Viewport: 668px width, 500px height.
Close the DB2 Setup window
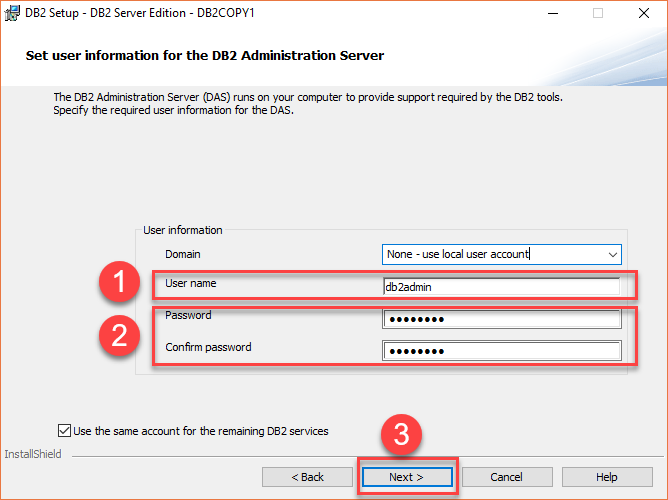tap(644, 13)
